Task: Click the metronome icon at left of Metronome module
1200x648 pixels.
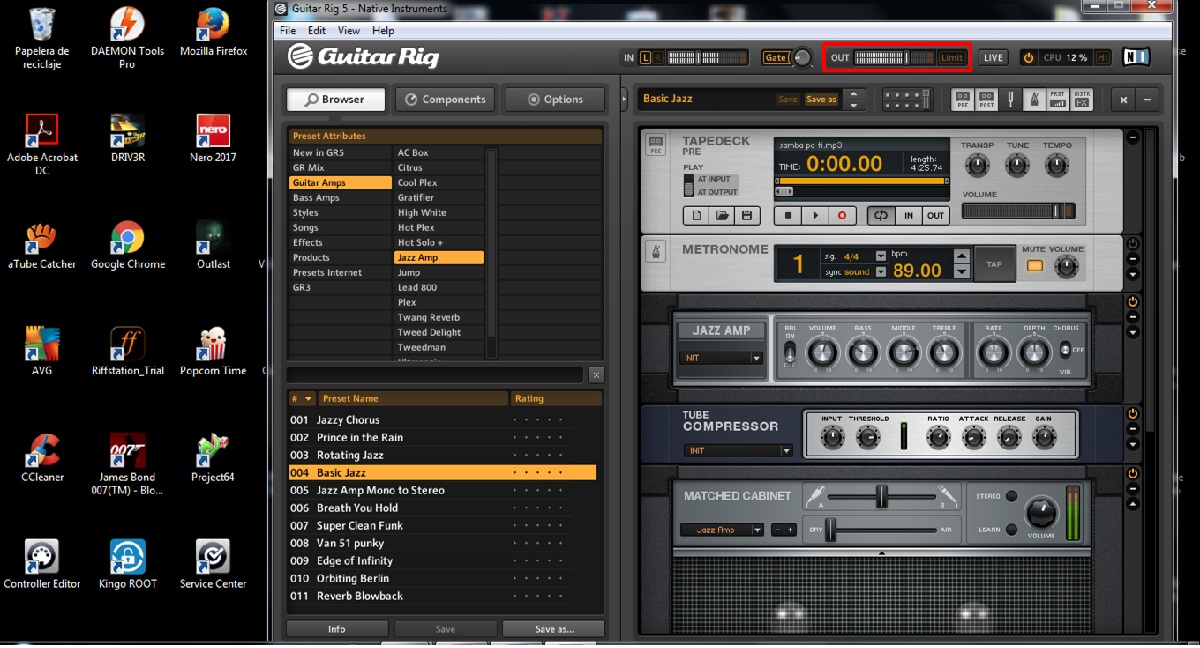Action: coord(657,251)
